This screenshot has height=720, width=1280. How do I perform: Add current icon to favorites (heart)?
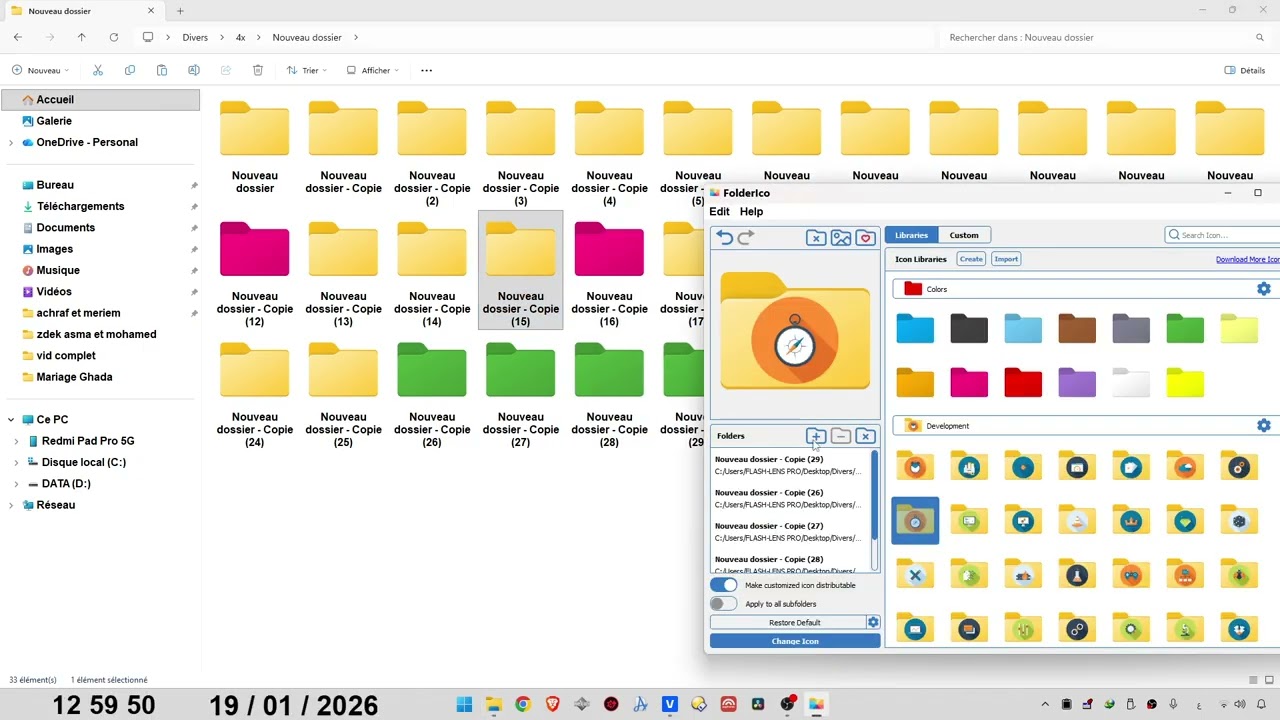point(866,237)
